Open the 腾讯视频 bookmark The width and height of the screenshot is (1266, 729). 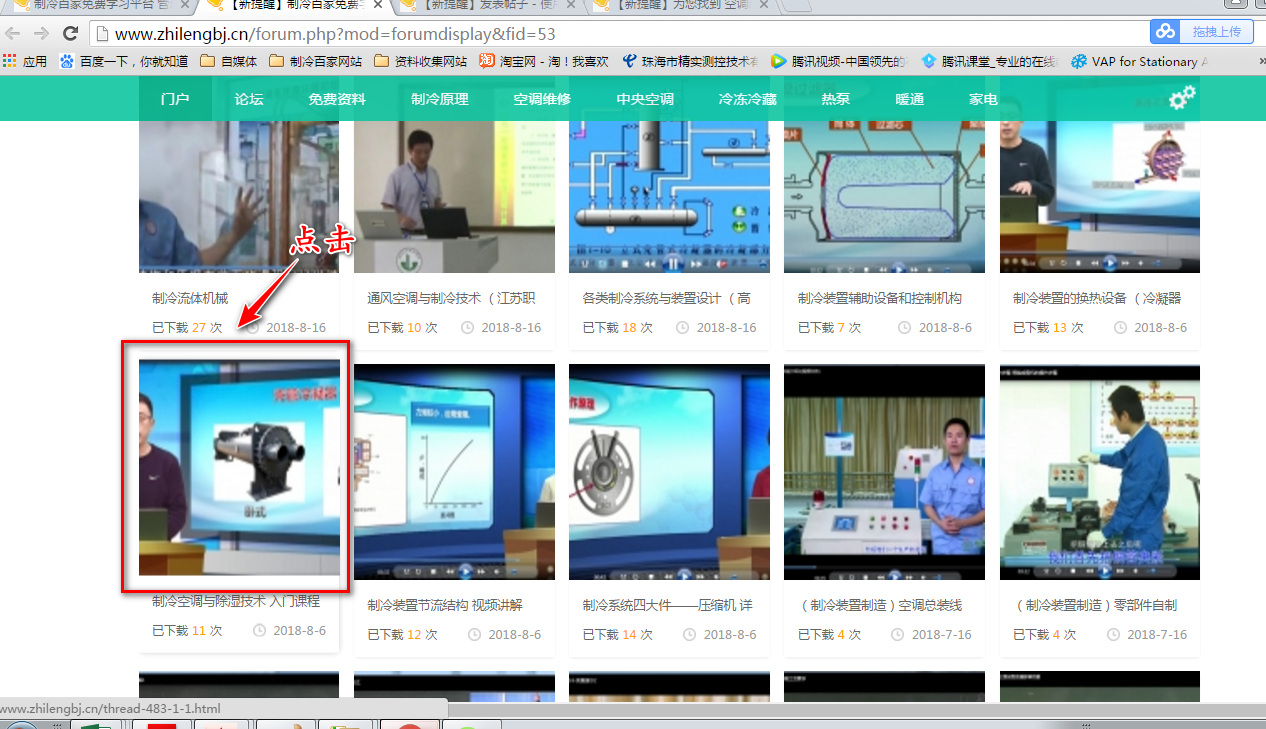(839, 61)
